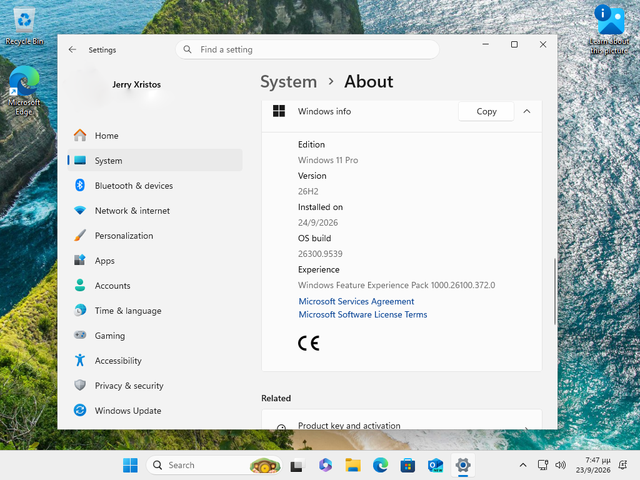Close the Settings window

click(543, 44)
